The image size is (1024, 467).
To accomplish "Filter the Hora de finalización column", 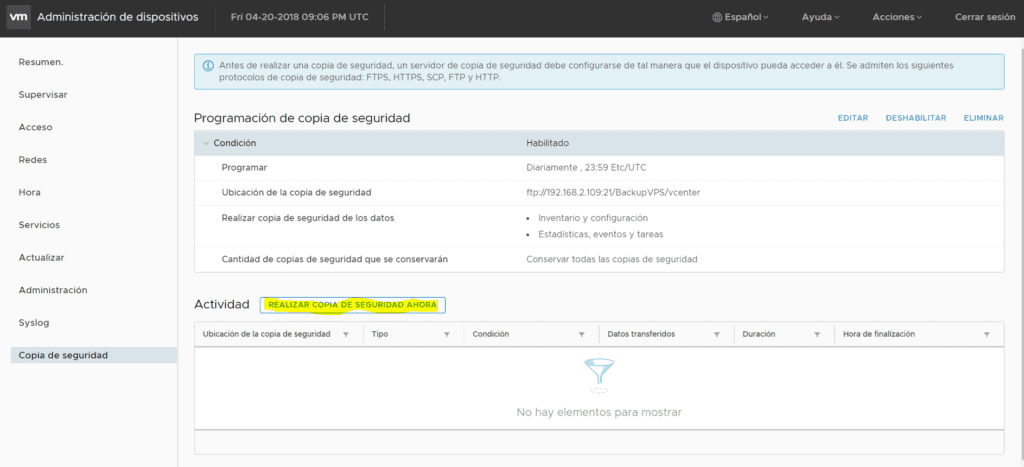I will [x=987, y=334].
